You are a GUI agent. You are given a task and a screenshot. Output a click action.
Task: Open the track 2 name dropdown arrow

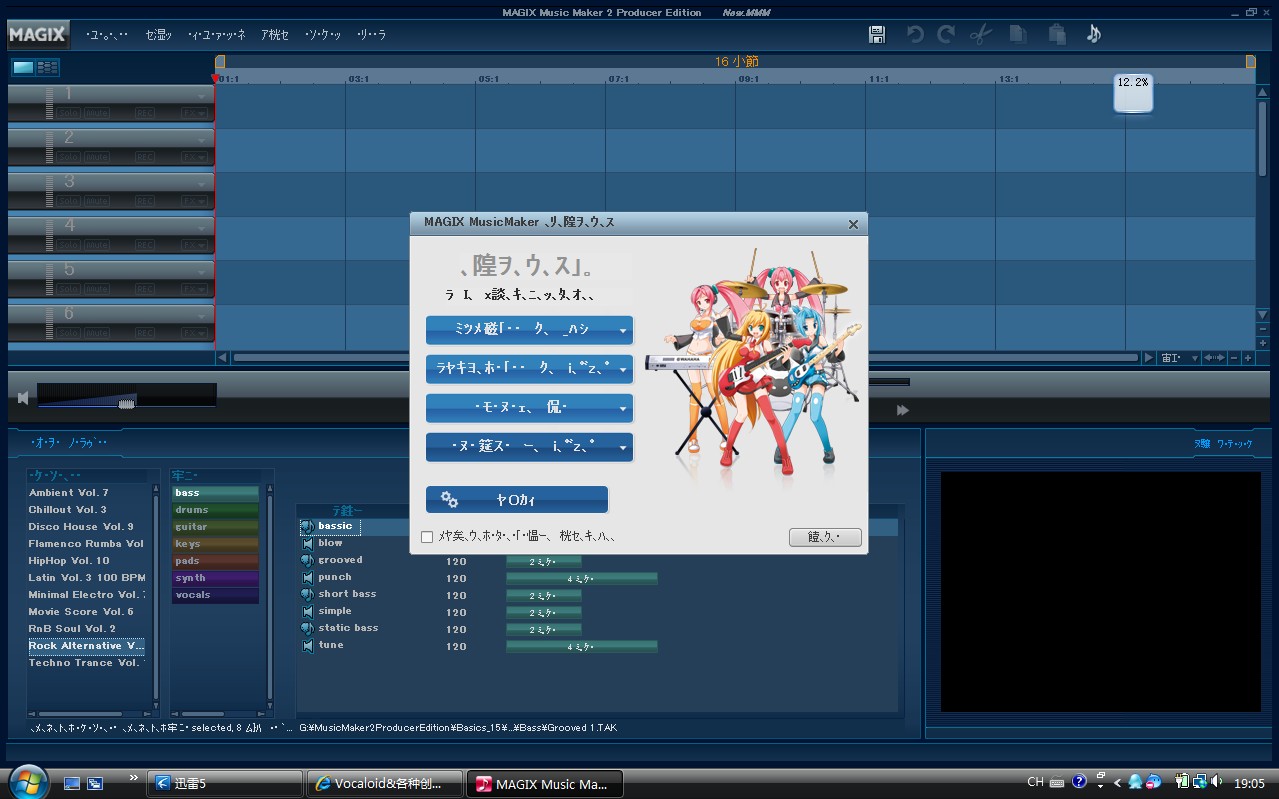203,140
